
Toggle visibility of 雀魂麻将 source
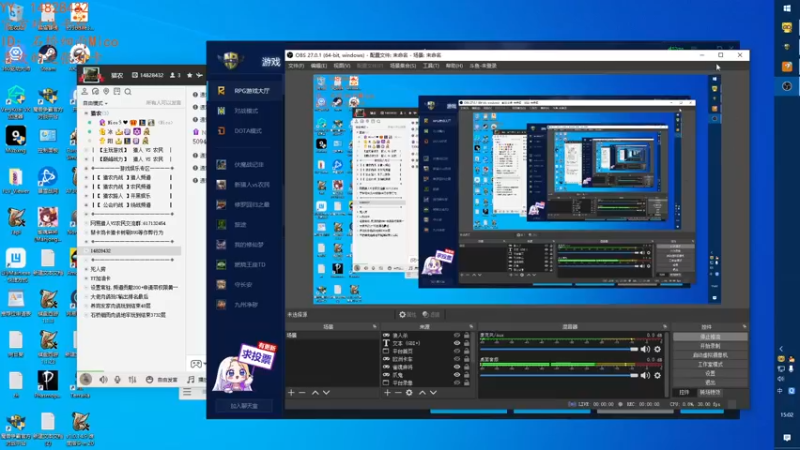457,367
